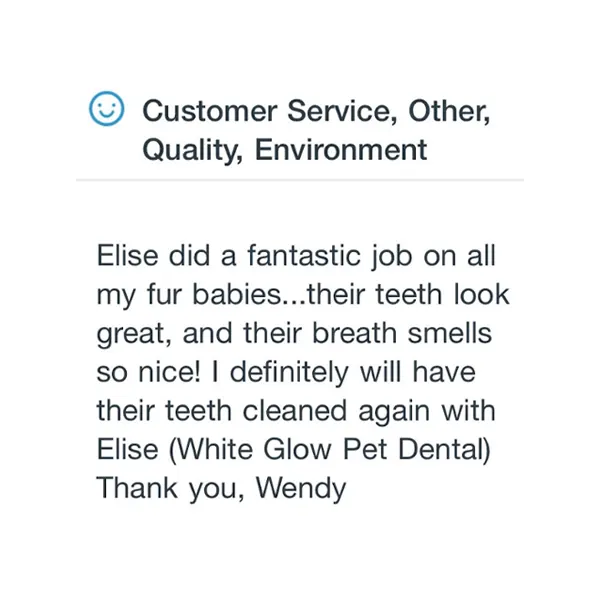Viewport: 600px width, 600px height.
Task: Select the word "great," in the review
Action: click(x=136, y=334)
